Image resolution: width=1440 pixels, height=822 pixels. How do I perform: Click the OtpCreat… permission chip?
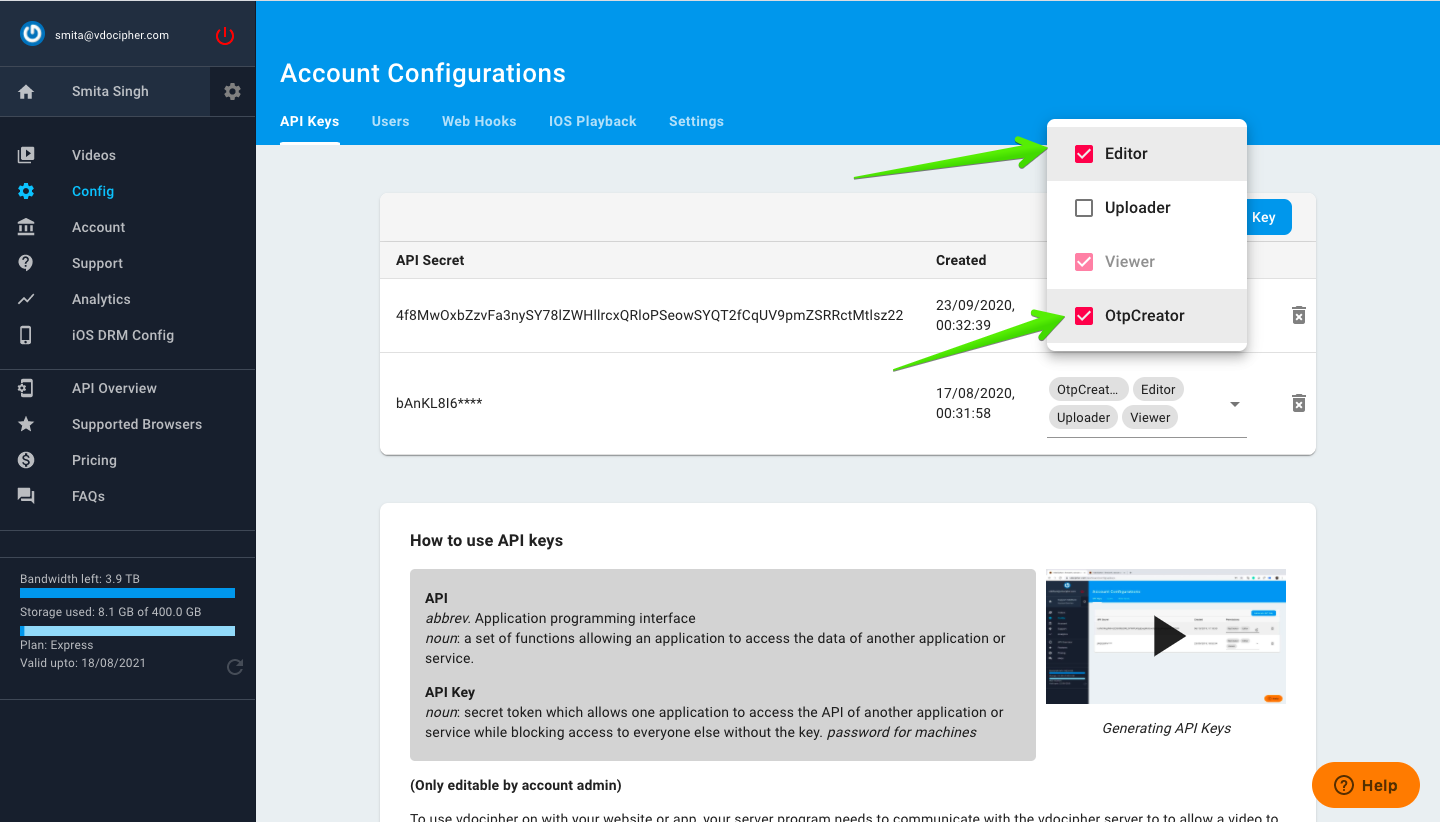1088,389
